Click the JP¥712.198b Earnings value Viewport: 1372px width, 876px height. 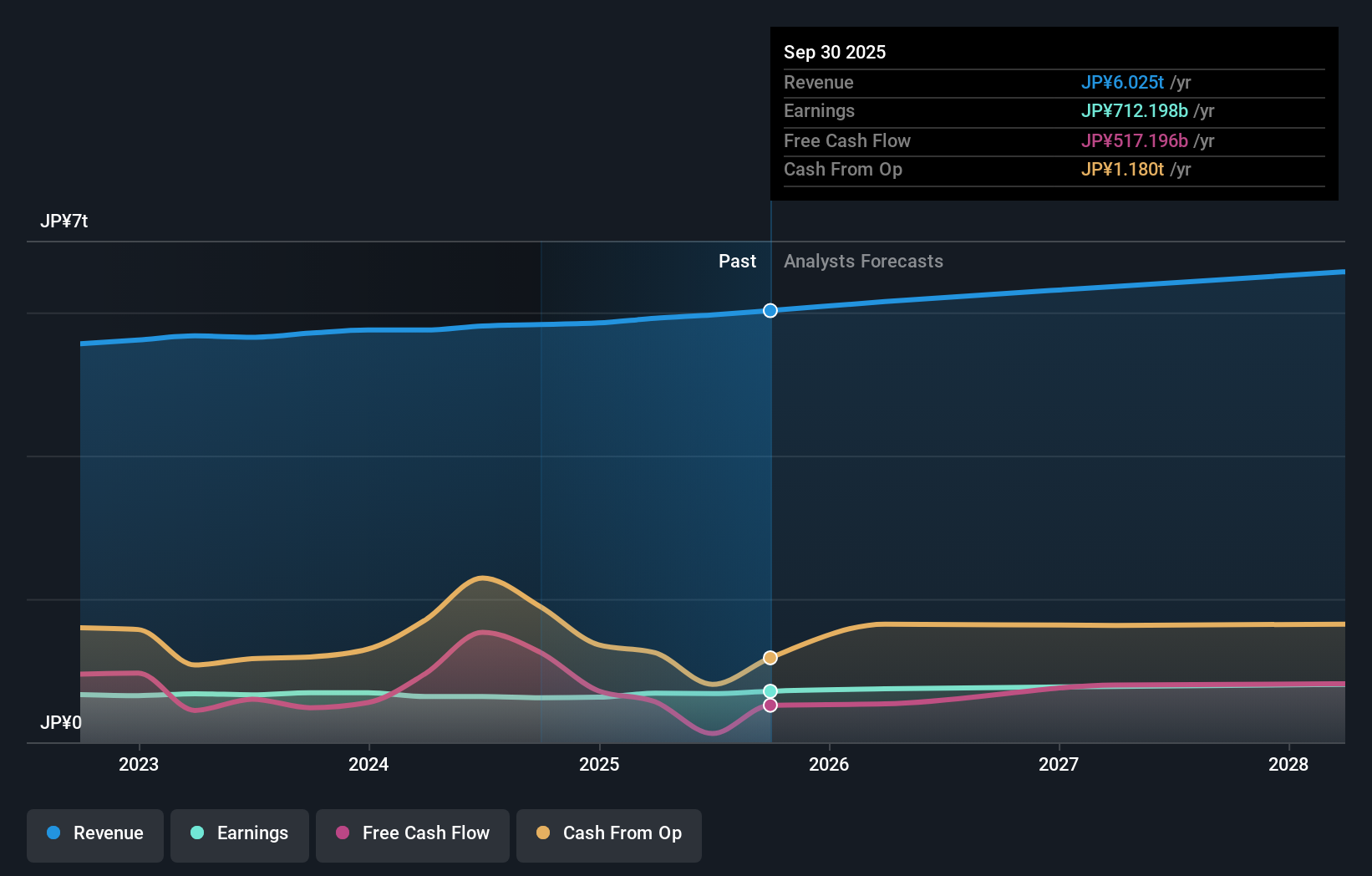coord(1134,110)
